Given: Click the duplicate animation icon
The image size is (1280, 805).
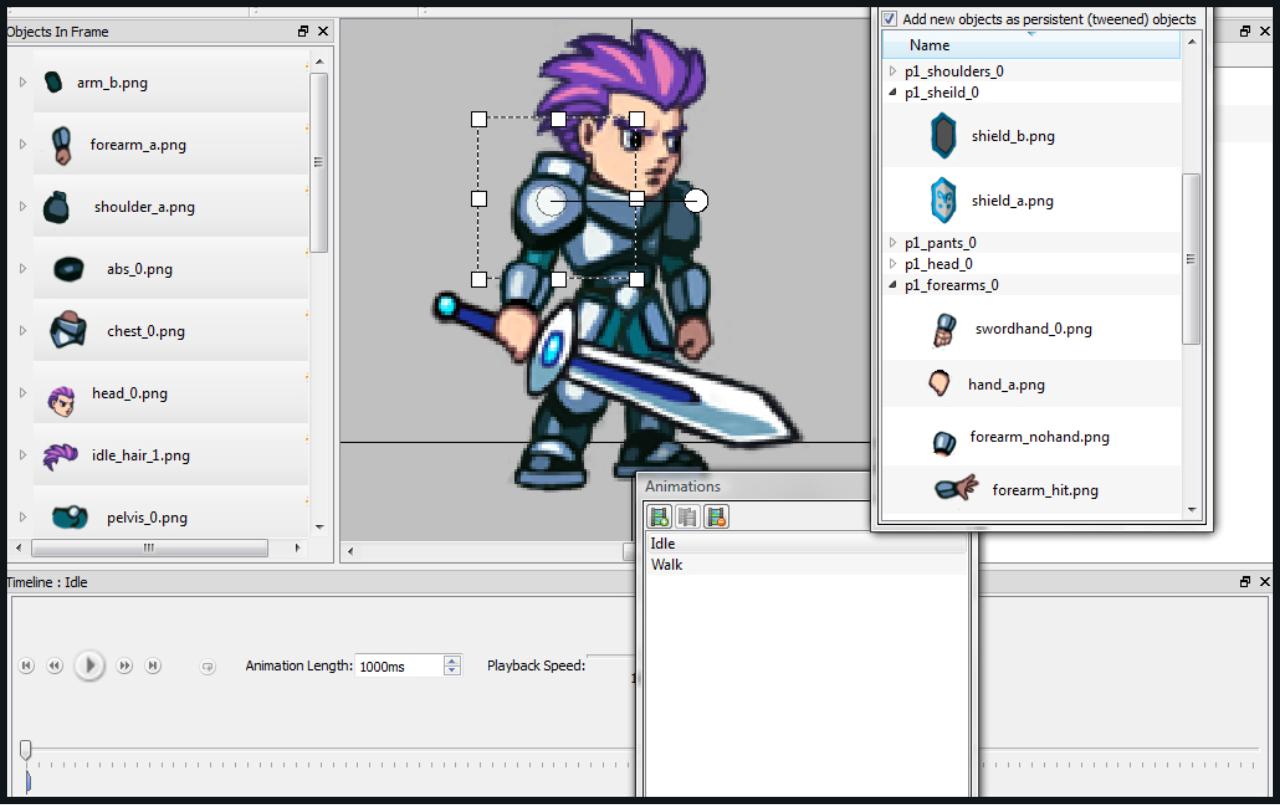Looking at the screenshot, I should pyautogui.click(x=687, y=516).
